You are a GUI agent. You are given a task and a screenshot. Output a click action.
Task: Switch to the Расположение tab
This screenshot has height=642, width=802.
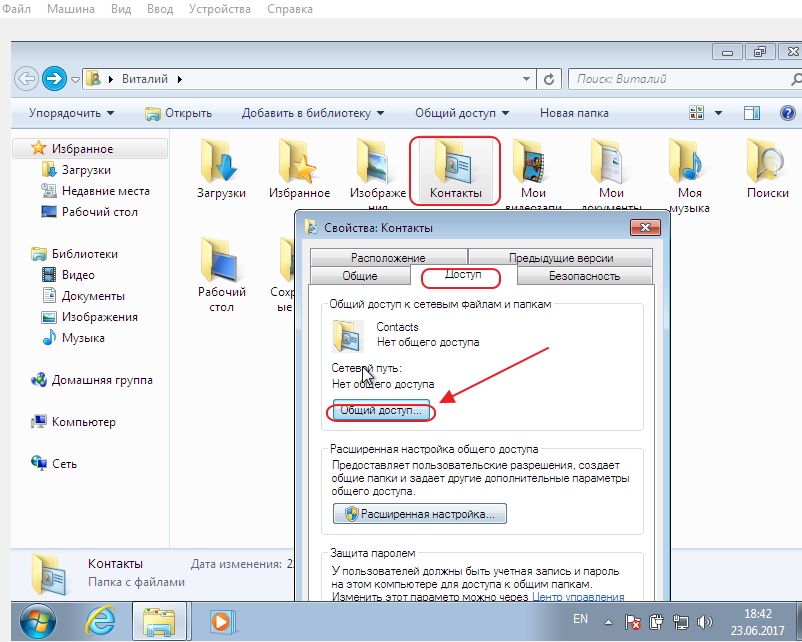tap(388, 257)
